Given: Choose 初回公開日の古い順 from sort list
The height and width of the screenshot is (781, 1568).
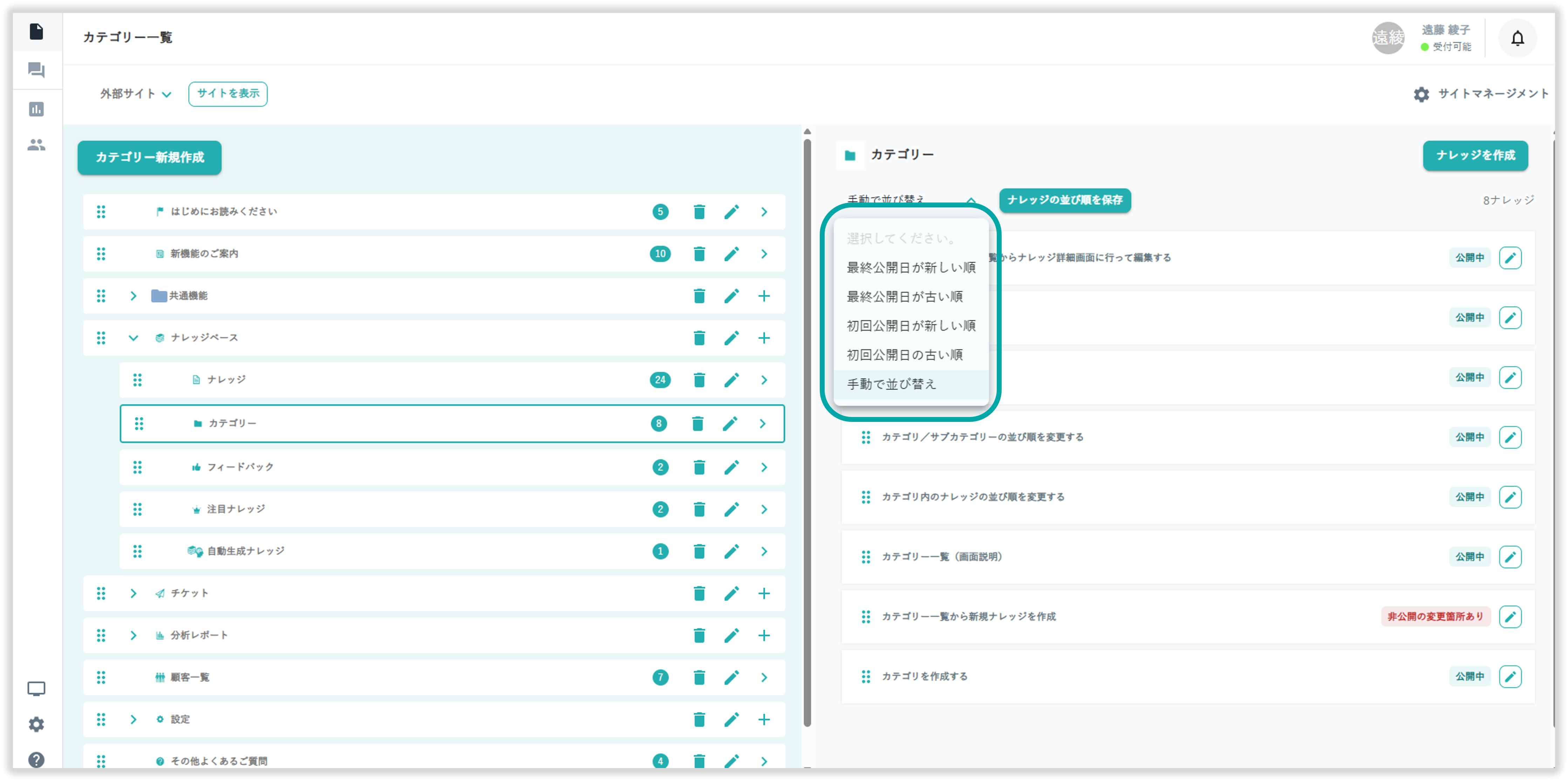Looking at the screenshot, I should [x=905, y=355].
